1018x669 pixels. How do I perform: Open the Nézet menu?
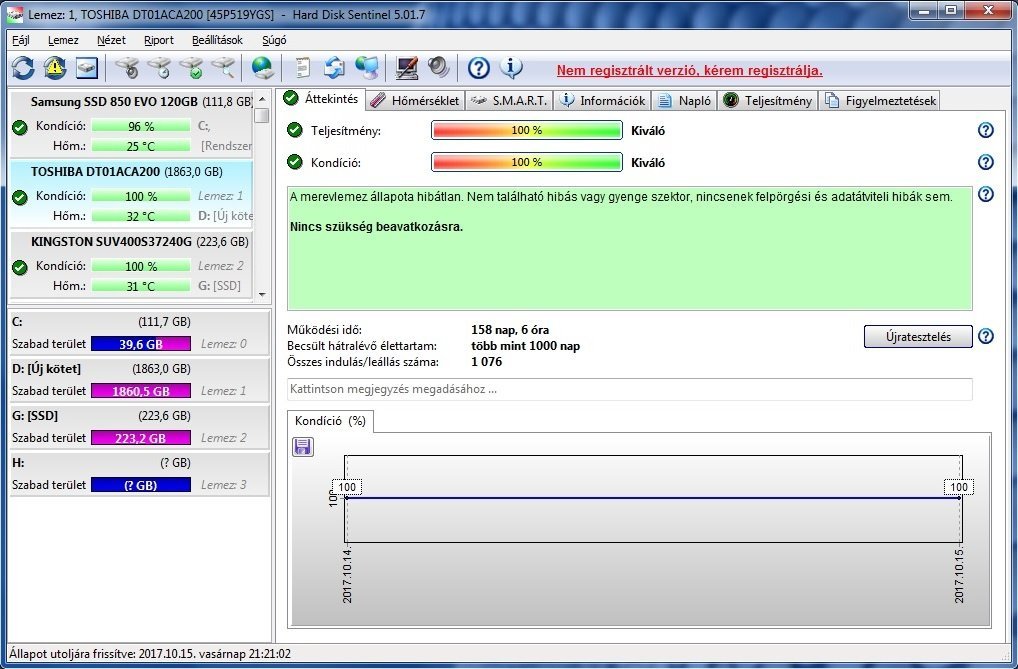coord(111,40)
